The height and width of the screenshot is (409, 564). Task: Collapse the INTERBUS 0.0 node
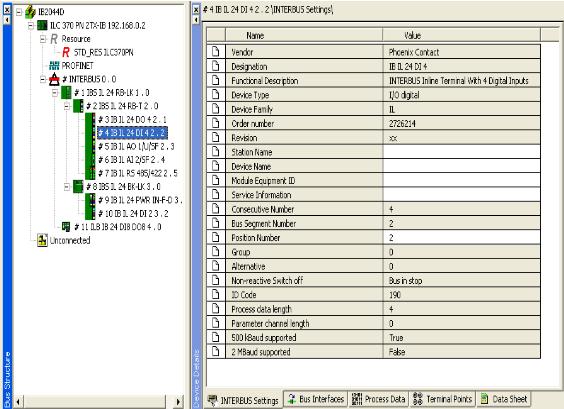tap(43, 79)
